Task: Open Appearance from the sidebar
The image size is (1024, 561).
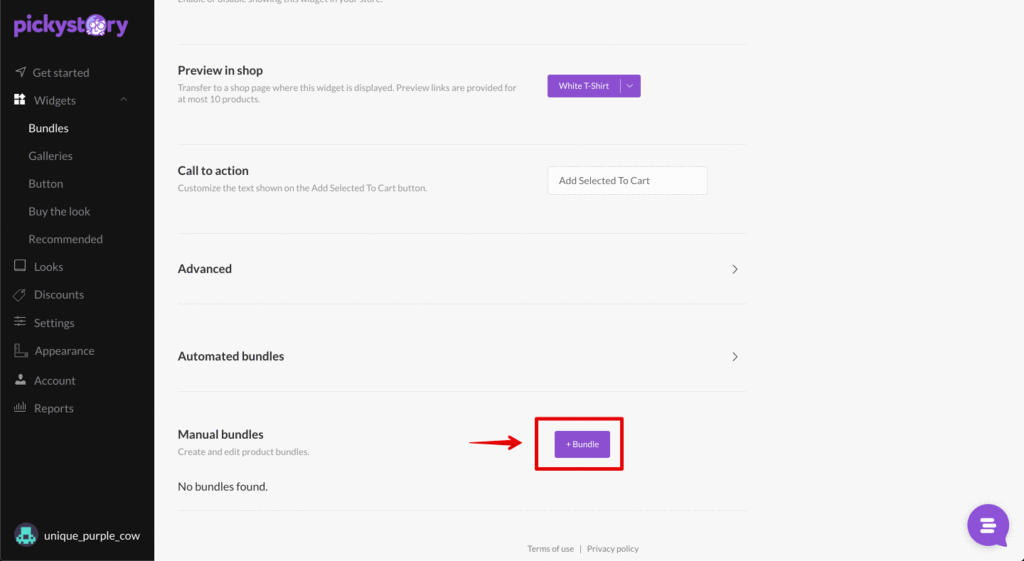Action: pyautogui.click(x=64, y=351)
